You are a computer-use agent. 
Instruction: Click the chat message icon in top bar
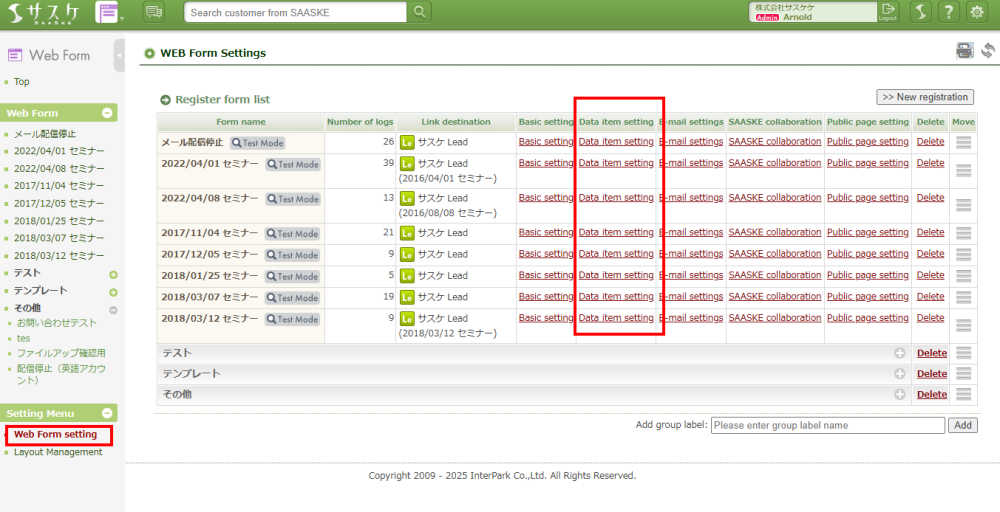click(154, 12)
